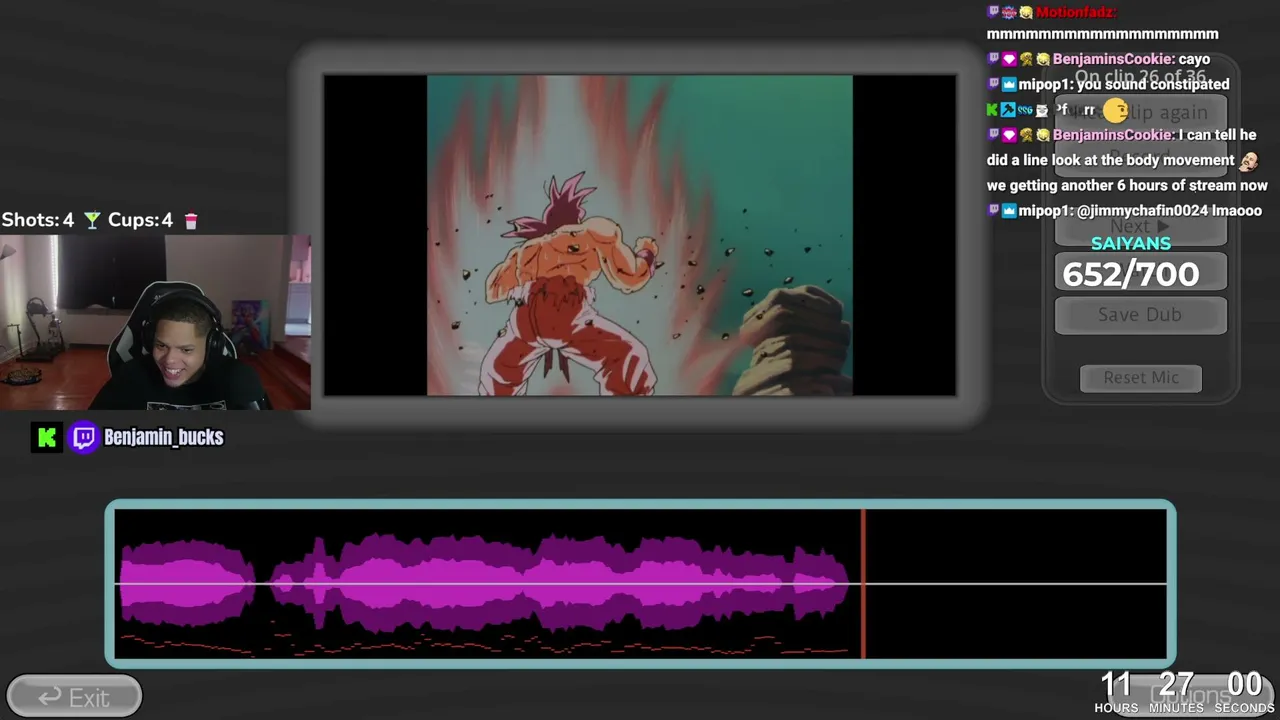Click mipop1 username on the "lmaooo" message
This screenshot has height=720, width=1280.
(x=1043, y=211)
